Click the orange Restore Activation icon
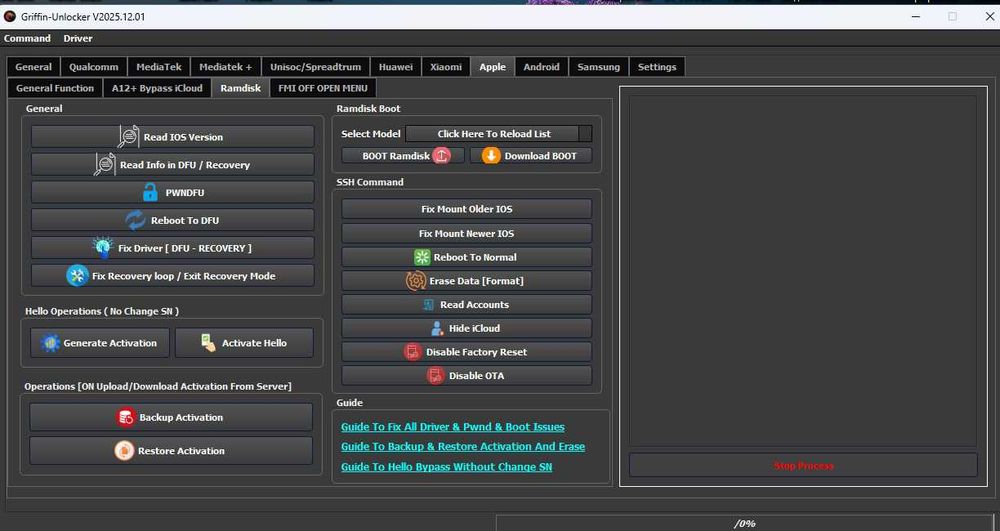This screenshot has height=531, width=1000. point(124,451)
